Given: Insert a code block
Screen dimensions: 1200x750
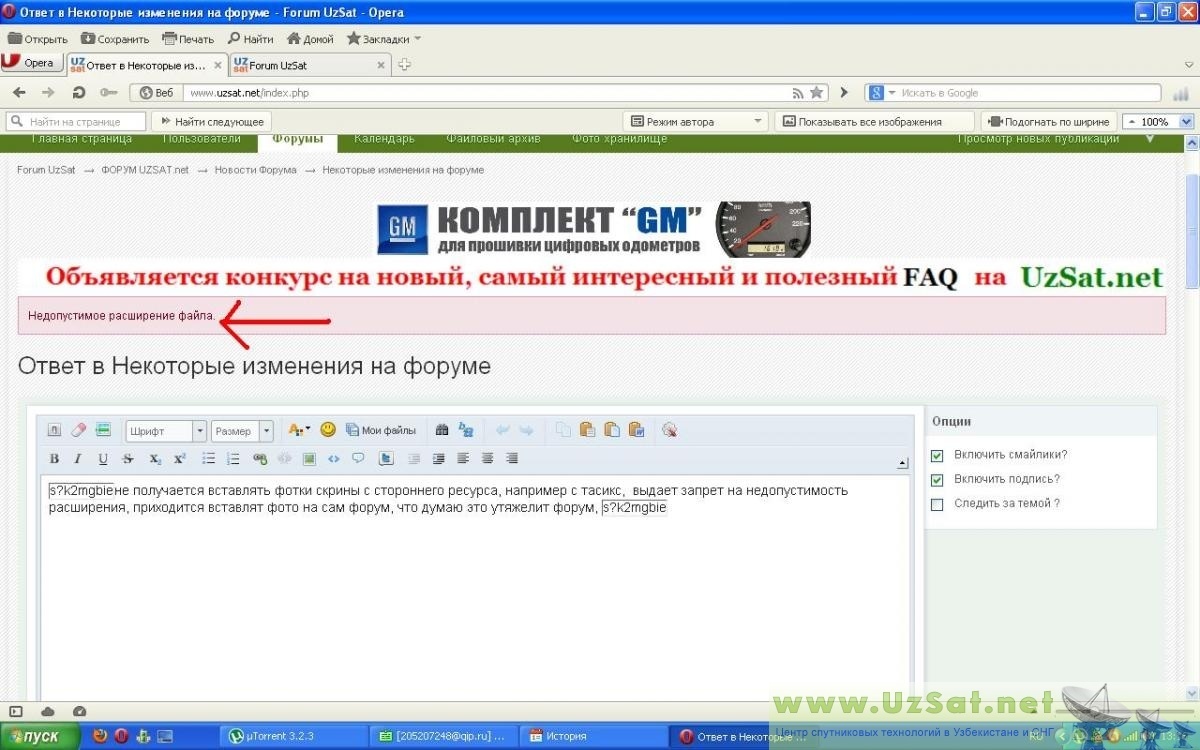Looking at the screenshot, I should pos(334,459).
